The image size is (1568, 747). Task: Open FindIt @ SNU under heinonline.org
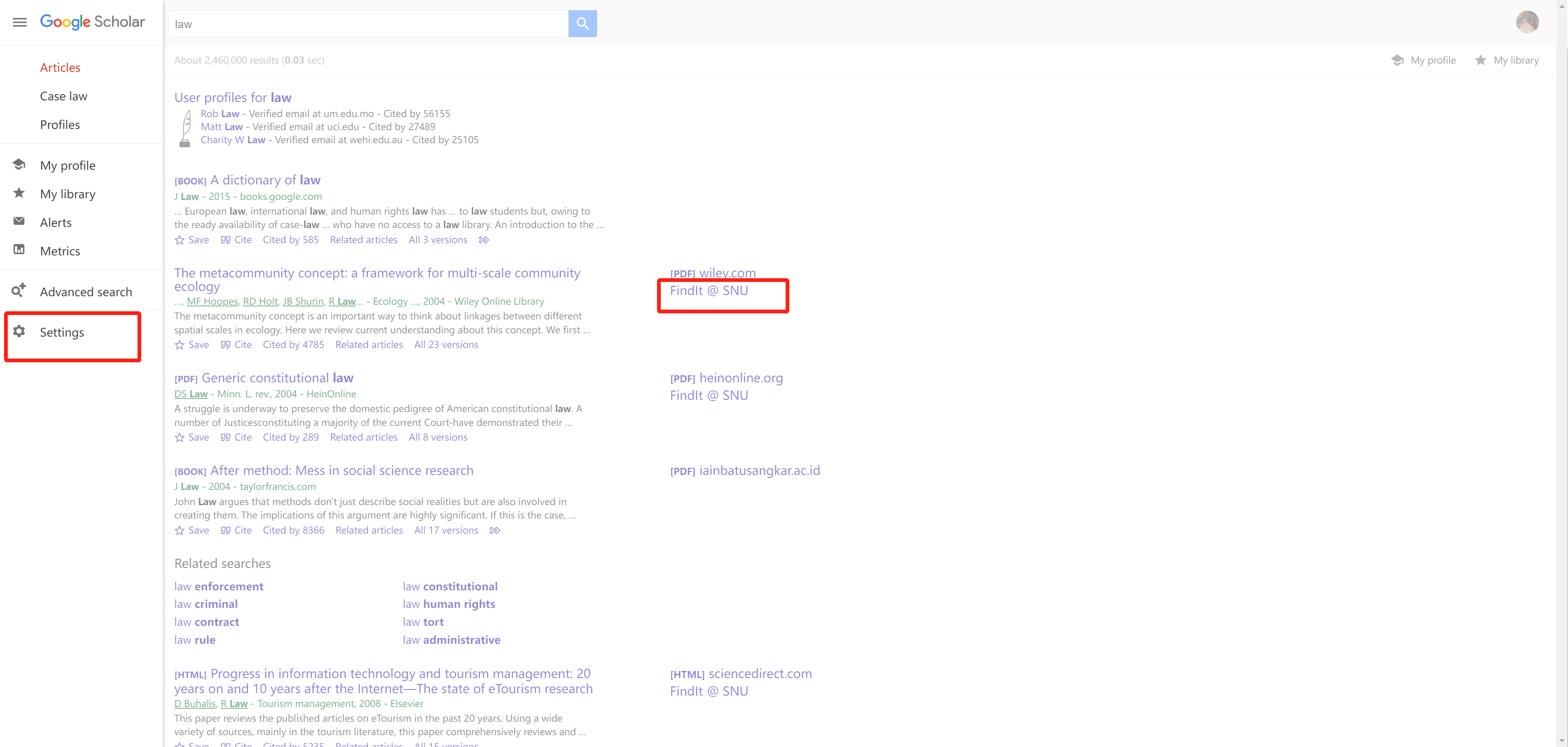(709, 395)
